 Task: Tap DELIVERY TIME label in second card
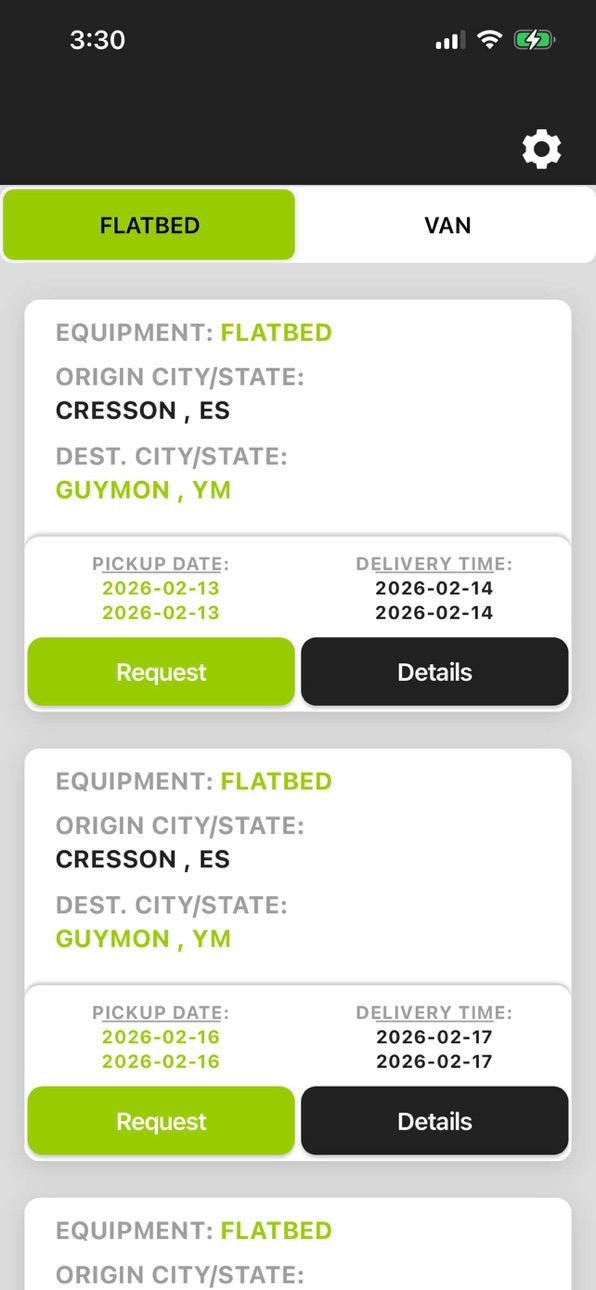[x=434, y=1013]
